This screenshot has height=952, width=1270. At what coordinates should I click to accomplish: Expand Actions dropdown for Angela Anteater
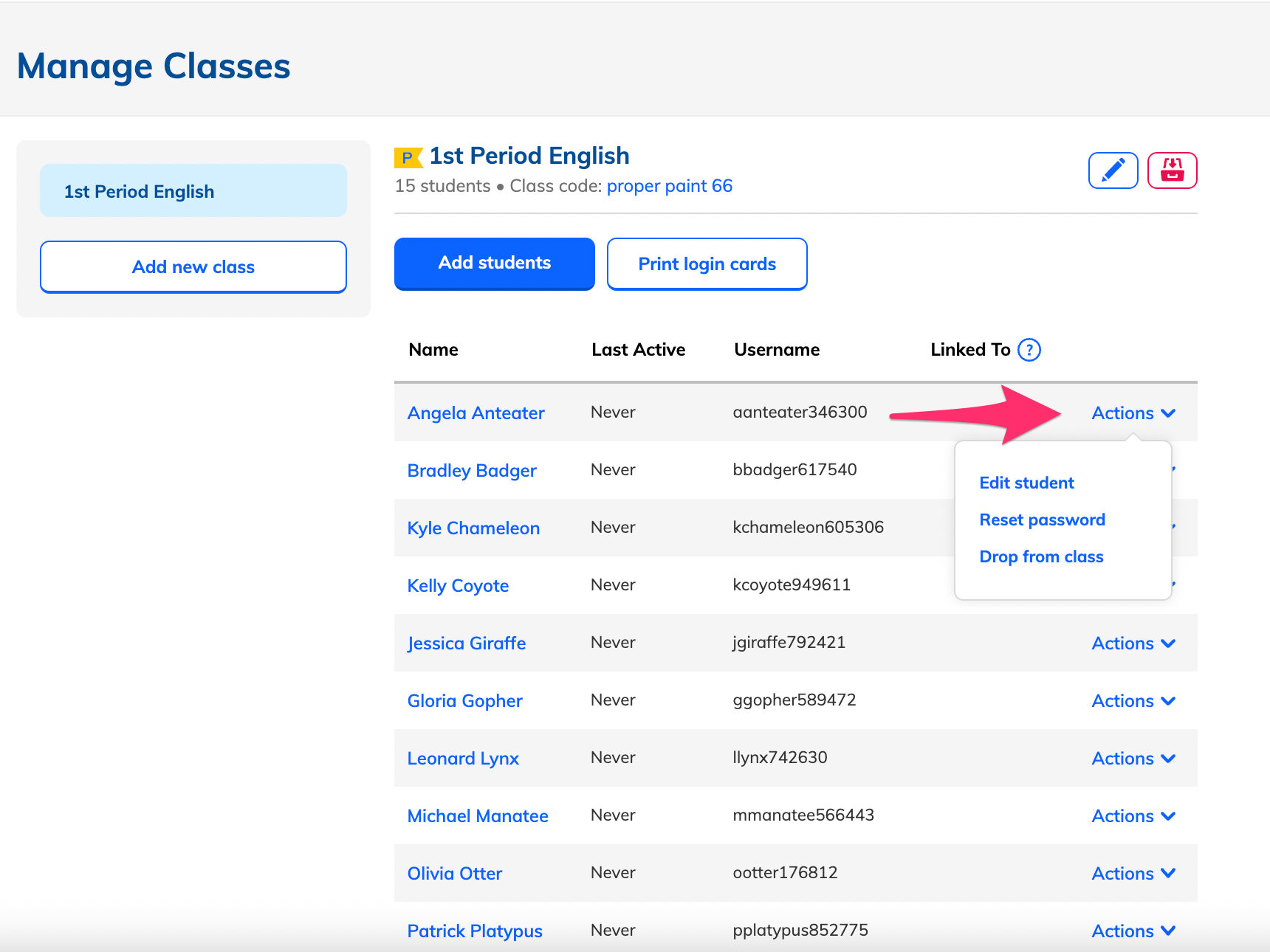[x=1133, y=413]
